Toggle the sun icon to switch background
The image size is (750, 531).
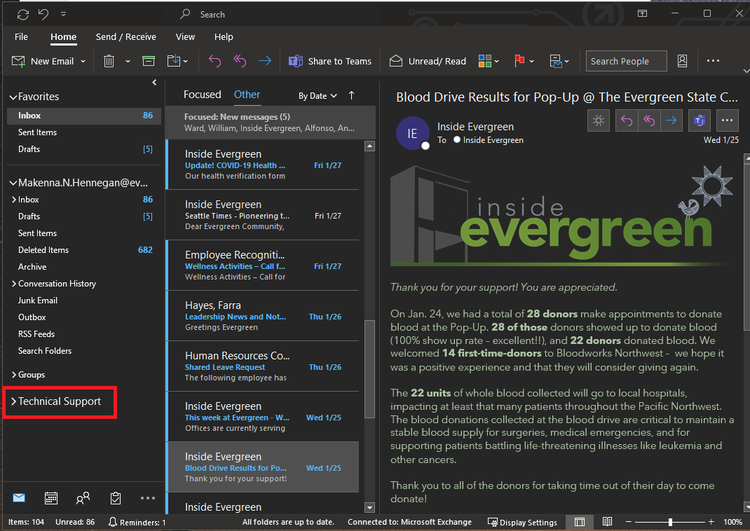coord(599,121)
